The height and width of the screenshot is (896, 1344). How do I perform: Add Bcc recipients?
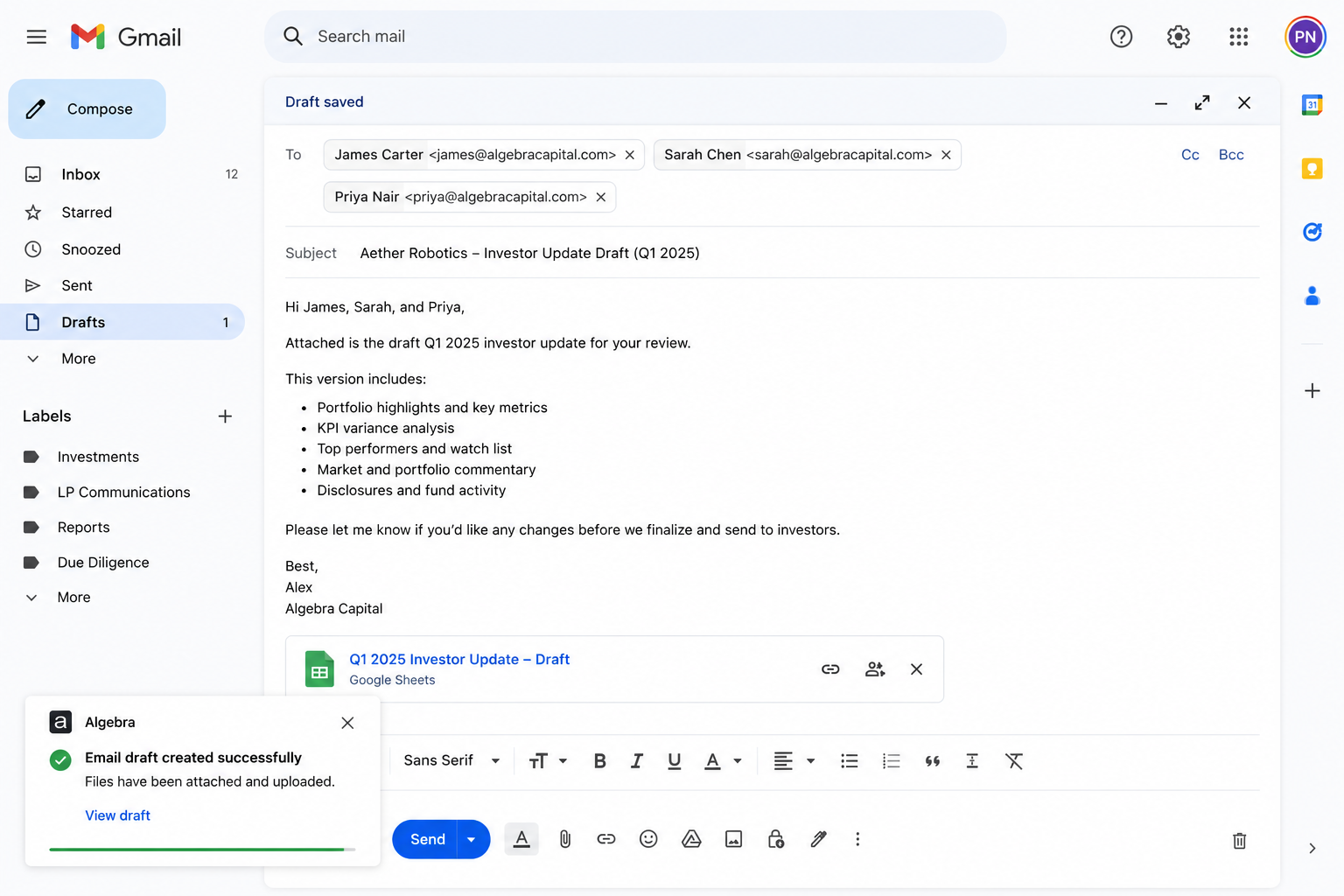click(1231, 155)
